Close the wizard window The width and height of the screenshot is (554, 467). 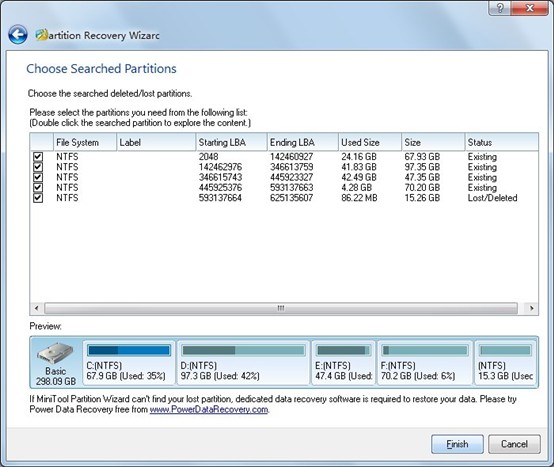pyautogui.click(x=529, y=8)
